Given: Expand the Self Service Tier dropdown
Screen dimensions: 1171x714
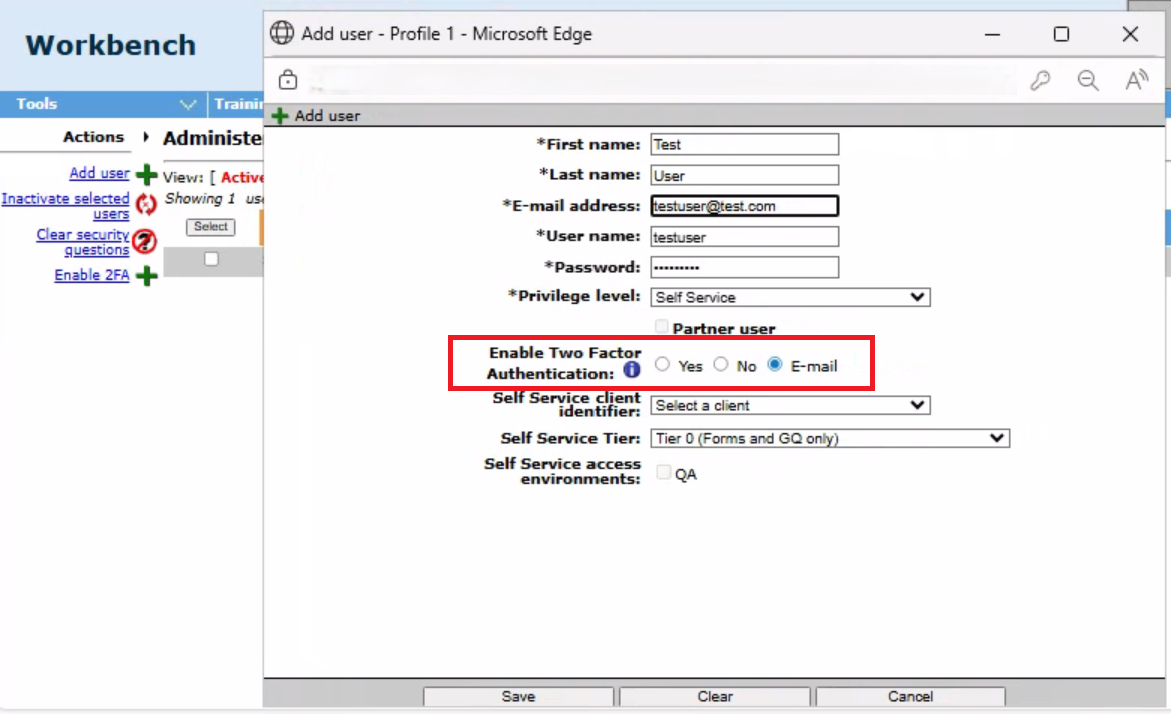Looking at the screenshot, I should pos(830,438).
